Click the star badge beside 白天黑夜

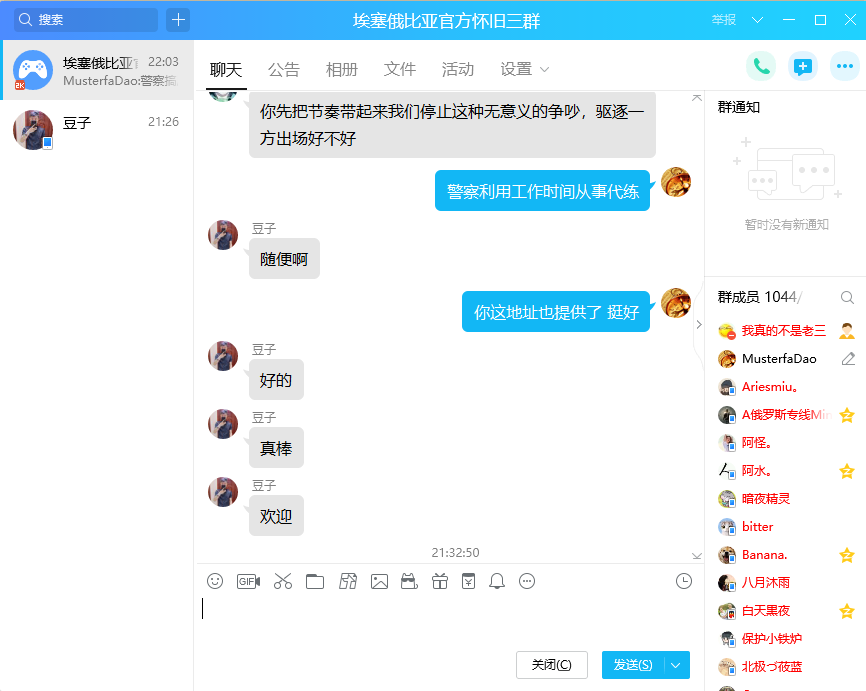click(x=847, y=611)
